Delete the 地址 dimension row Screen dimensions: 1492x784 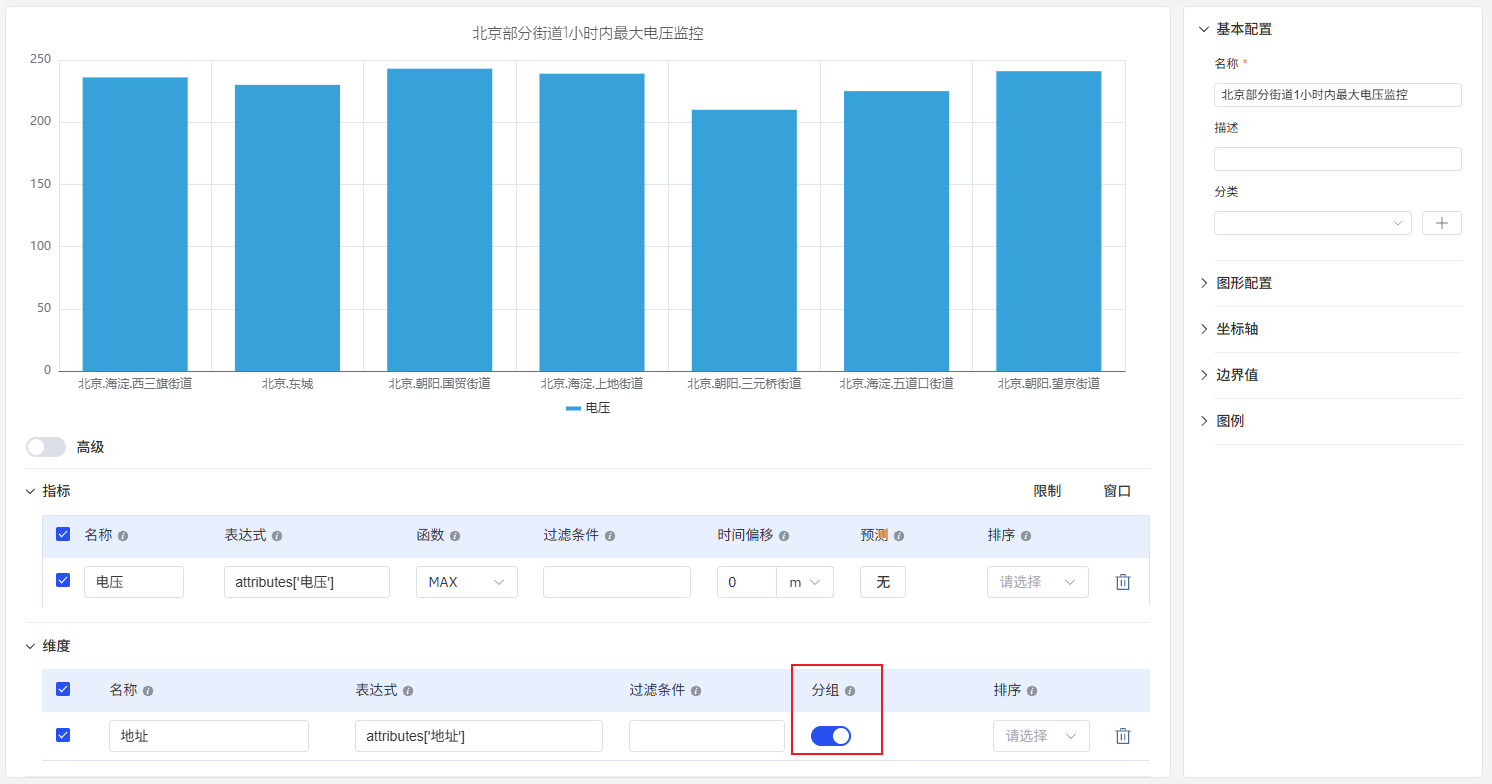tap(1123, 736)
